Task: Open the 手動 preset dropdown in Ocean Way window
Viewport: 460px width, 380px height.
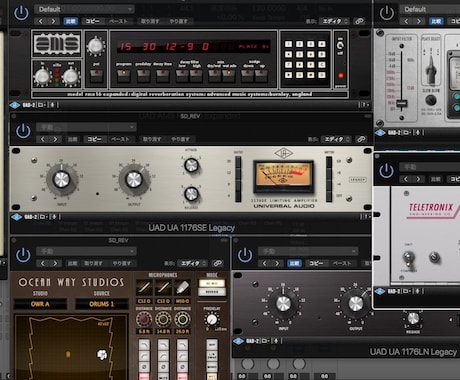Action: click(x=86, y=251)
